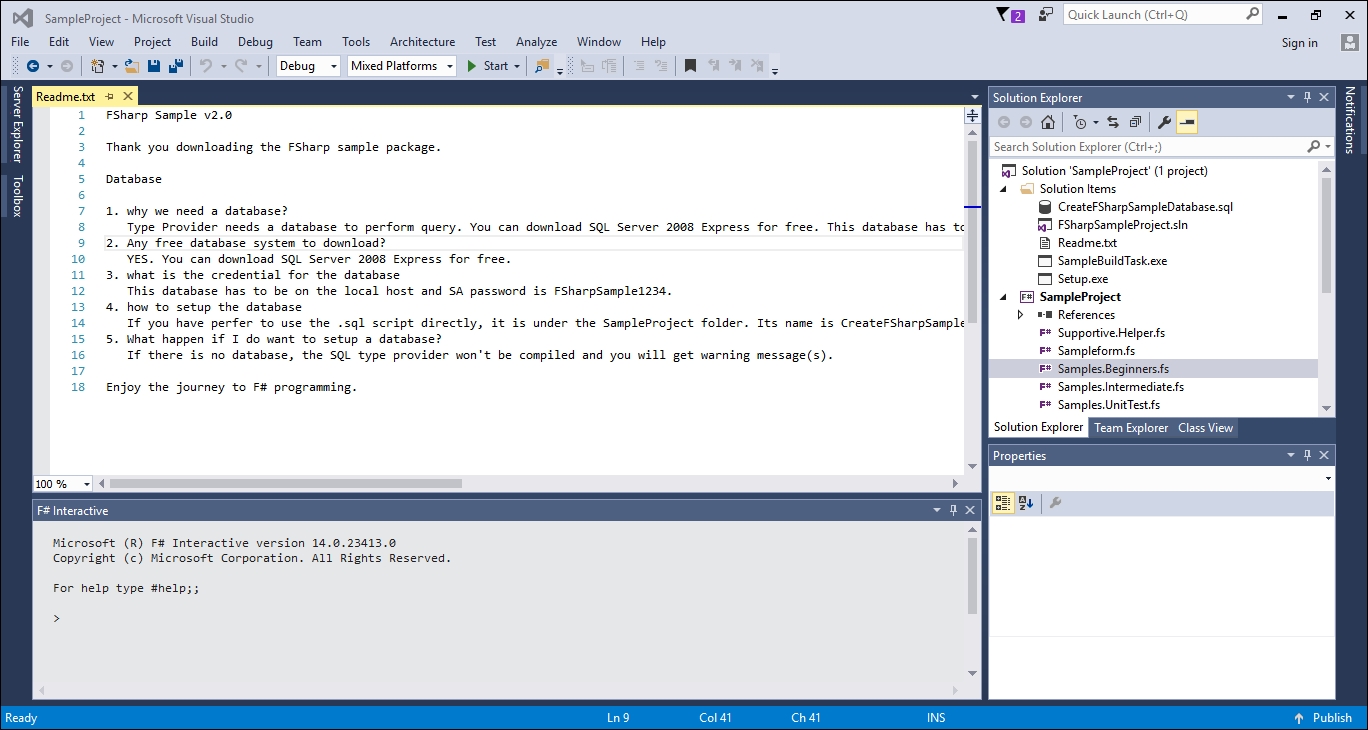Click the Home icon in Solution Explorer

[x=1047, y=122]
